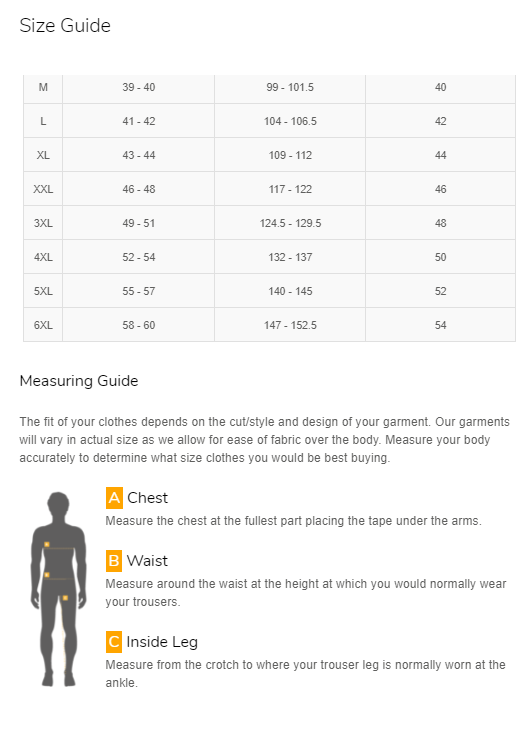The height and width of the screenshot is (734, 518).
Task: Click the Inside Leg heading text
Action: tap(162, 642)
